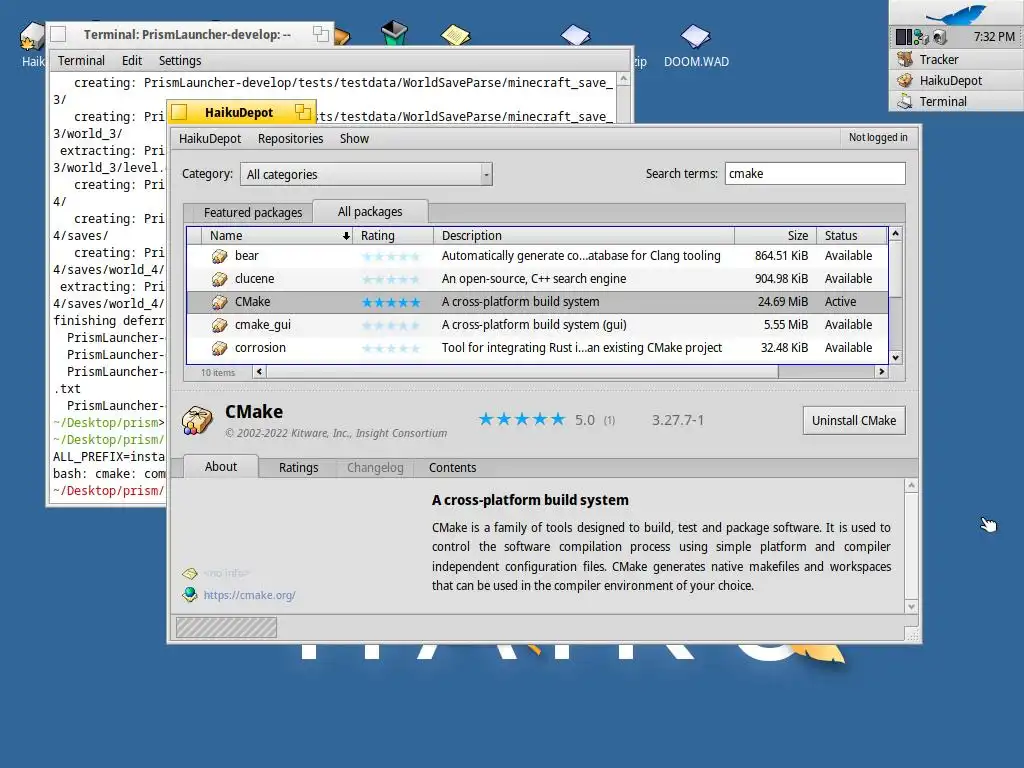The height and width of the screenshot is (768, 1024).
Task: Select the All packages tab
Action: [370, 212]
